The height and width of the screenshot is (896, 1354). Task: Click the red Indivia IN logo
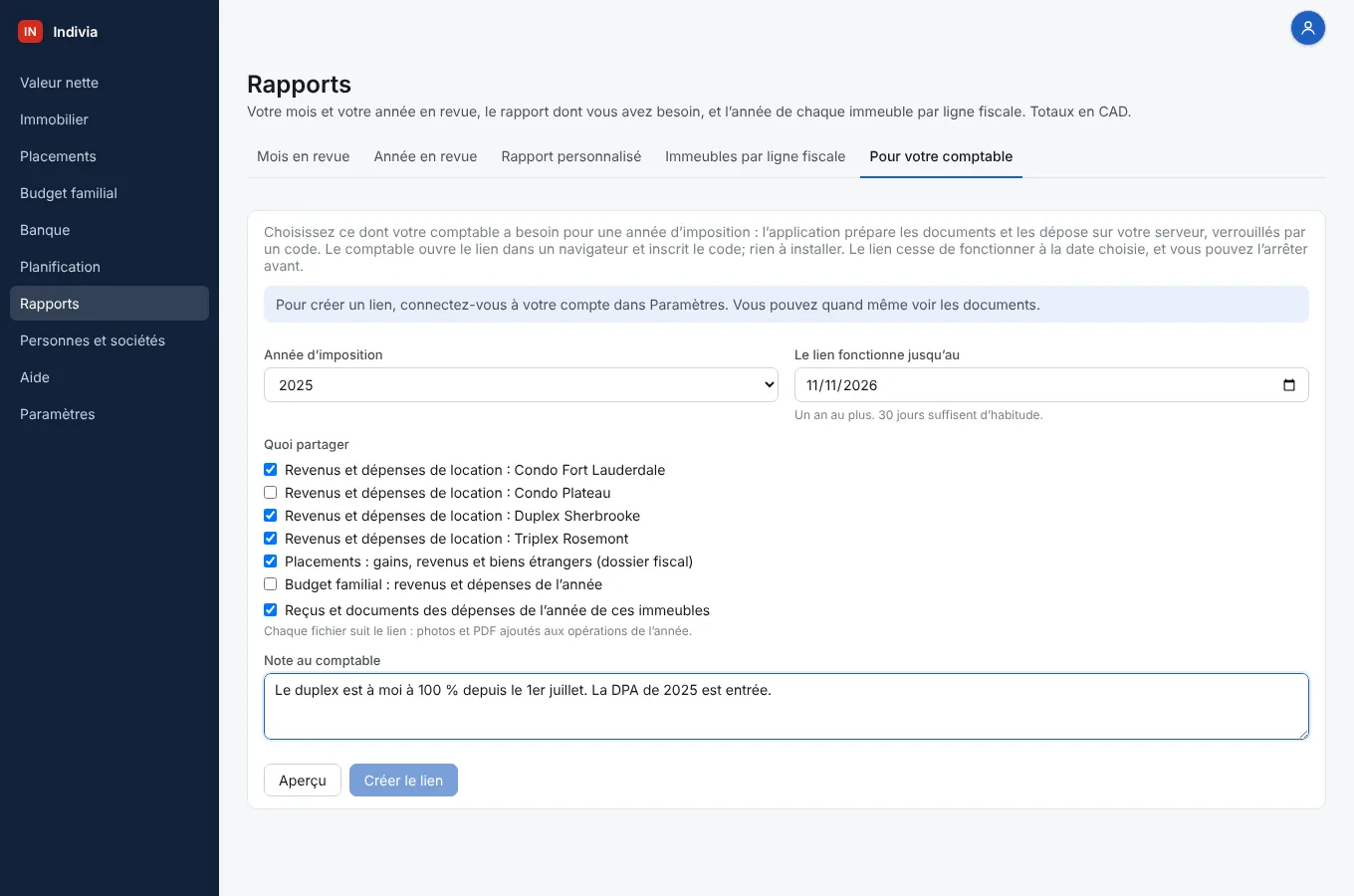(x=31, y=32)
